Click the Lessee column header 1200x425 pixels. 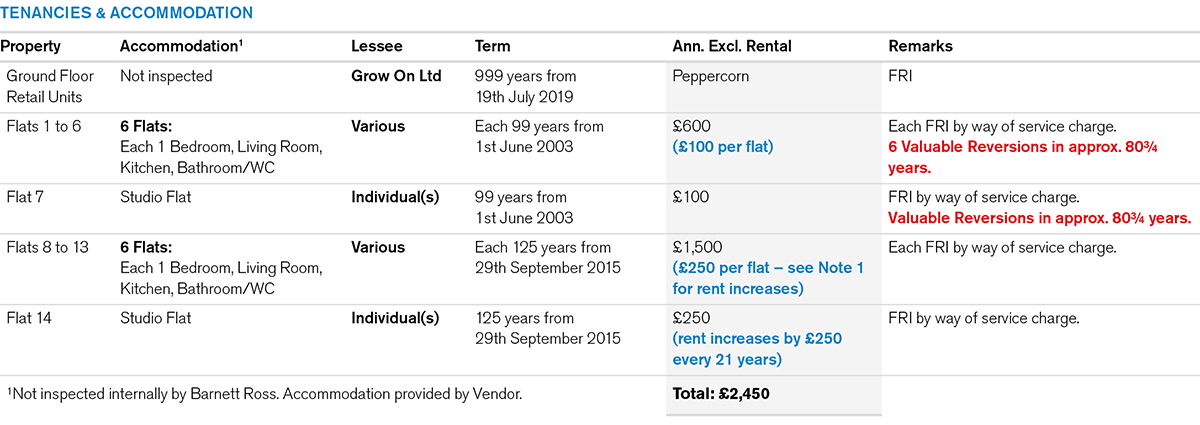click(376, 46)
